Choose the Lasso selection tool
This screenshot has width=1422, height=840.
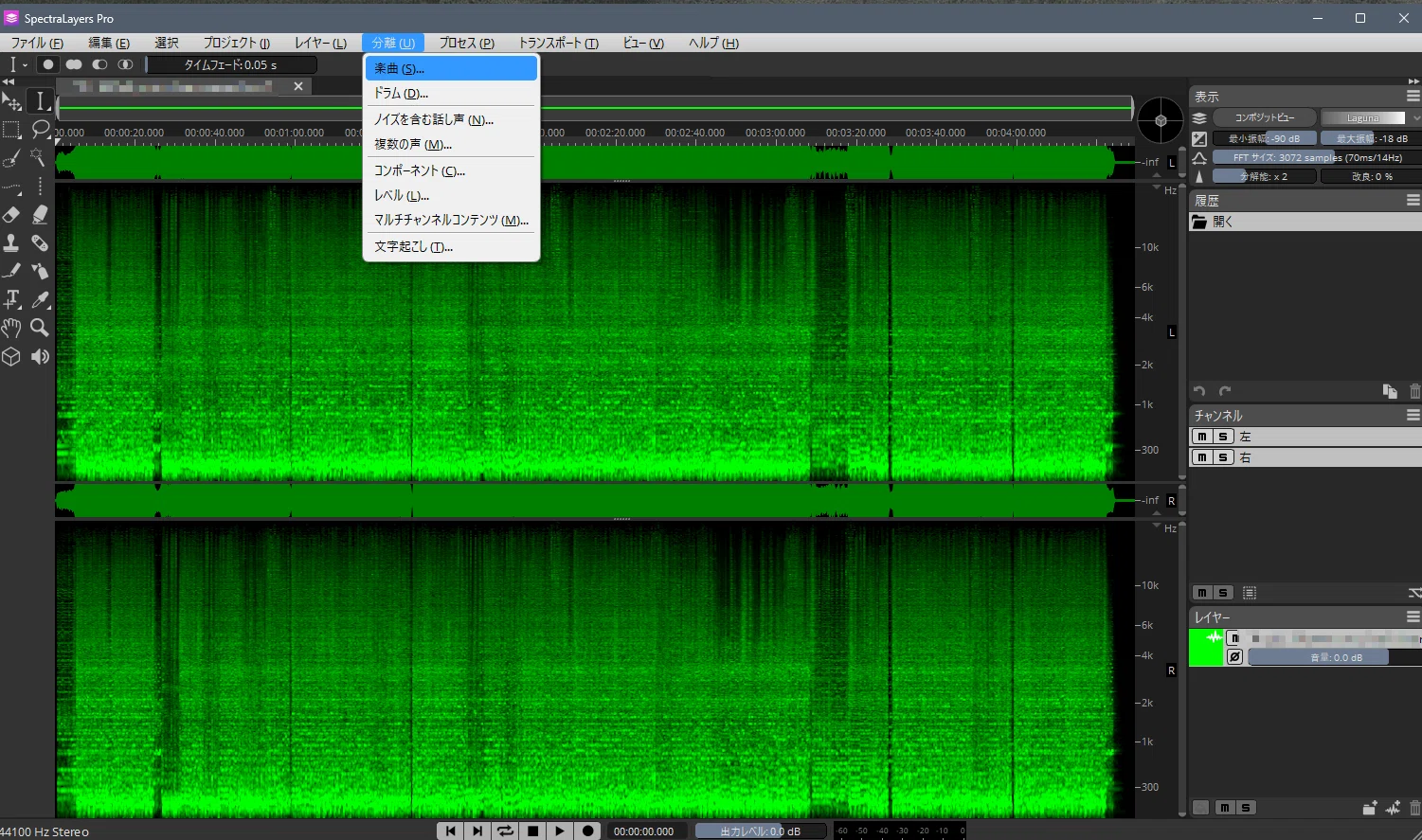pyautogui.click(x=40, y=129)
